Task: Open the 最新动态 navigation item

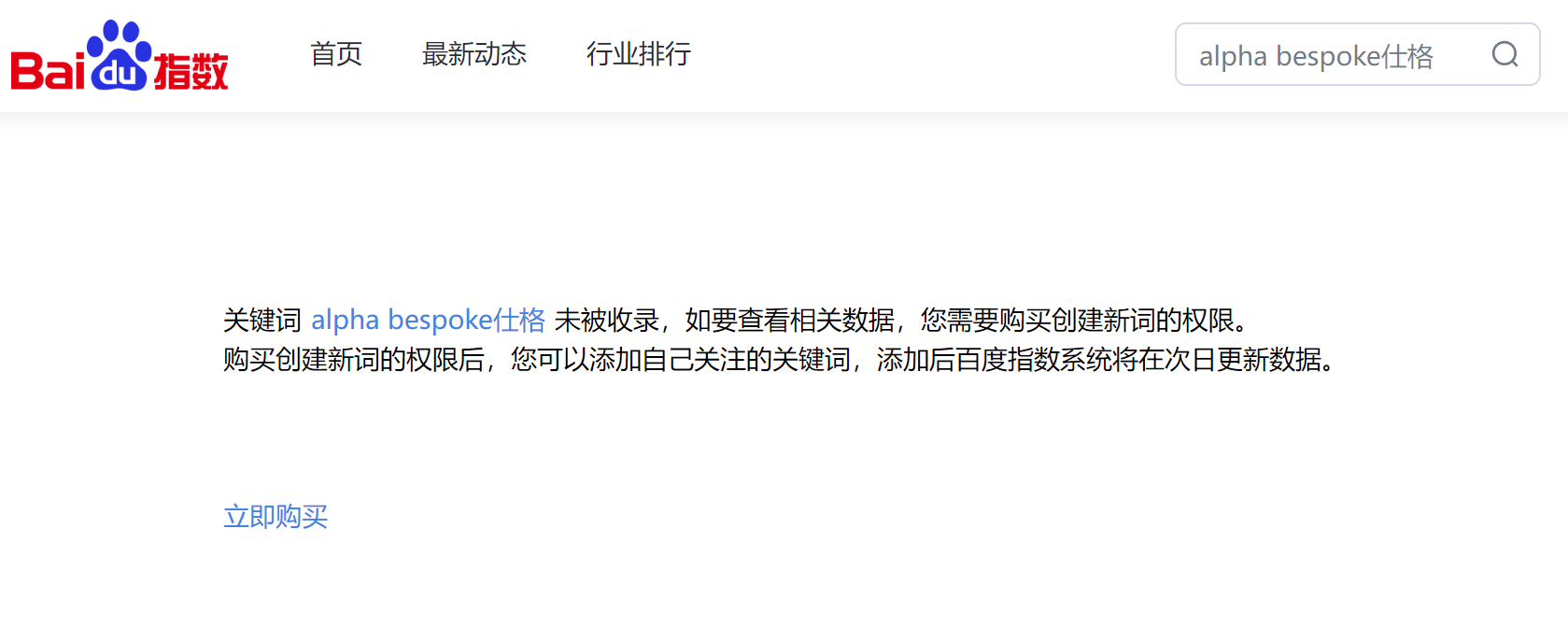Action: tap(474, 54)
